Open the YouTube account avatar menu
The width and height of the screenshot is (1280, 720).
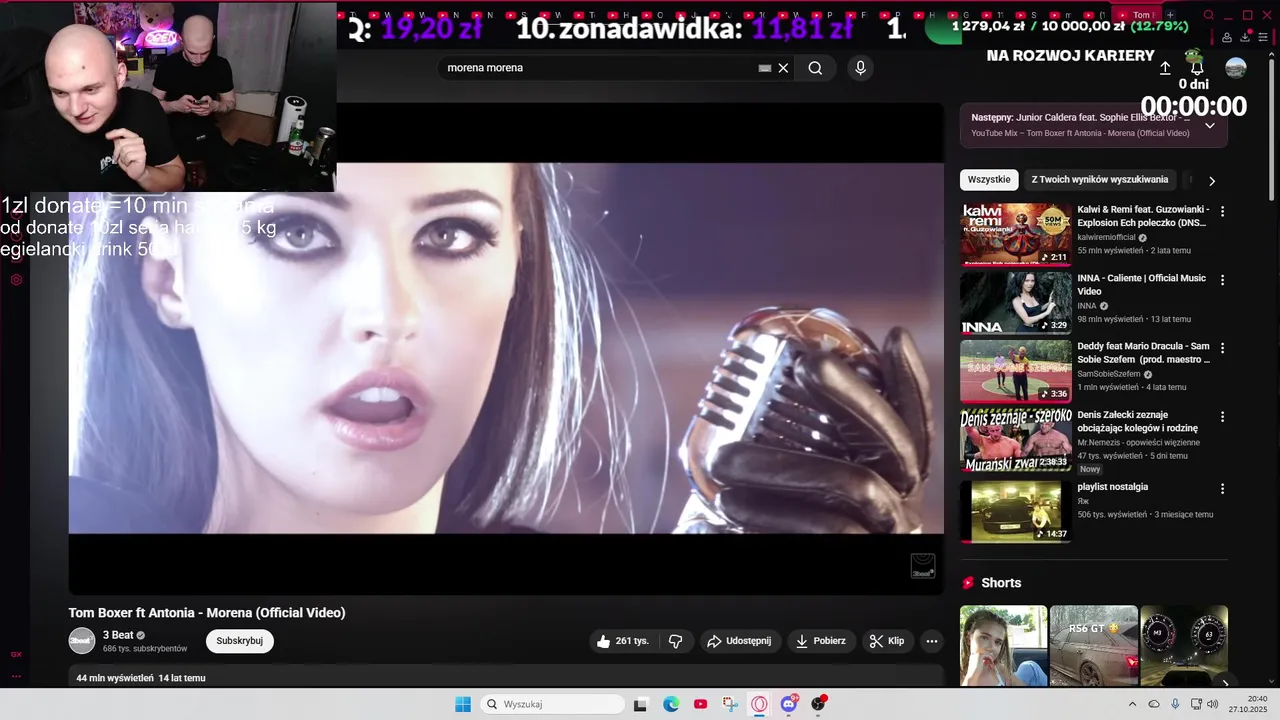point(1236,68)
